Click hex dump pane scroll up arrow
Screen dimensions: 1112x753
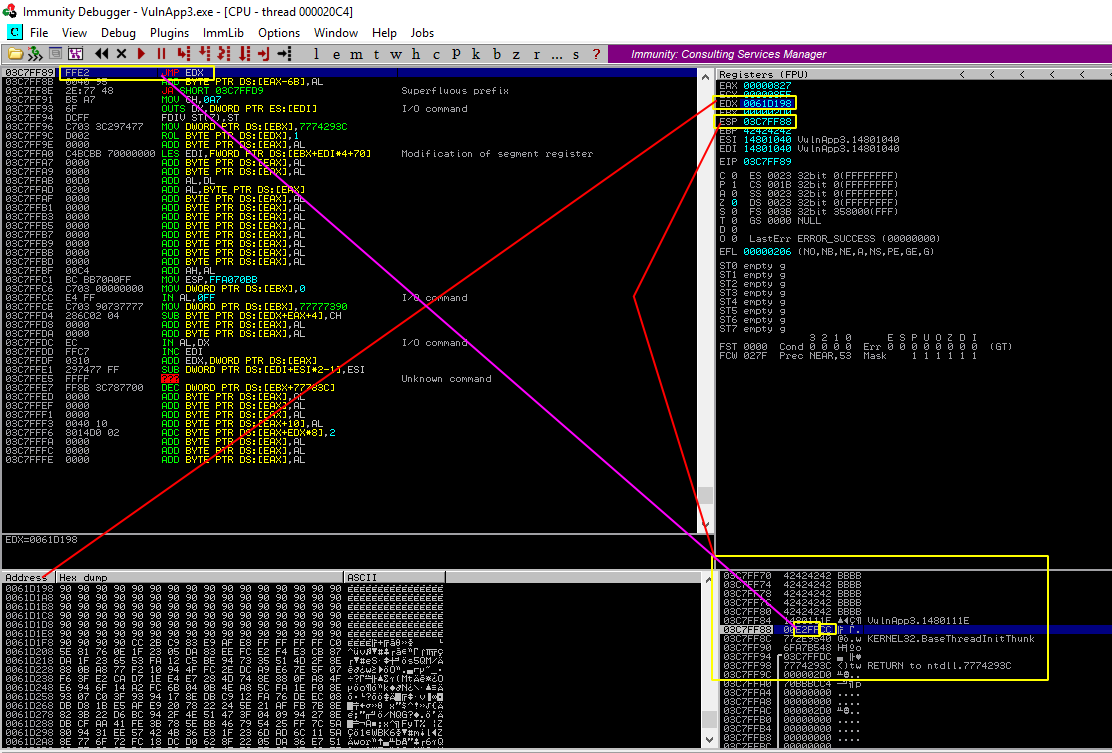point(708,580)
